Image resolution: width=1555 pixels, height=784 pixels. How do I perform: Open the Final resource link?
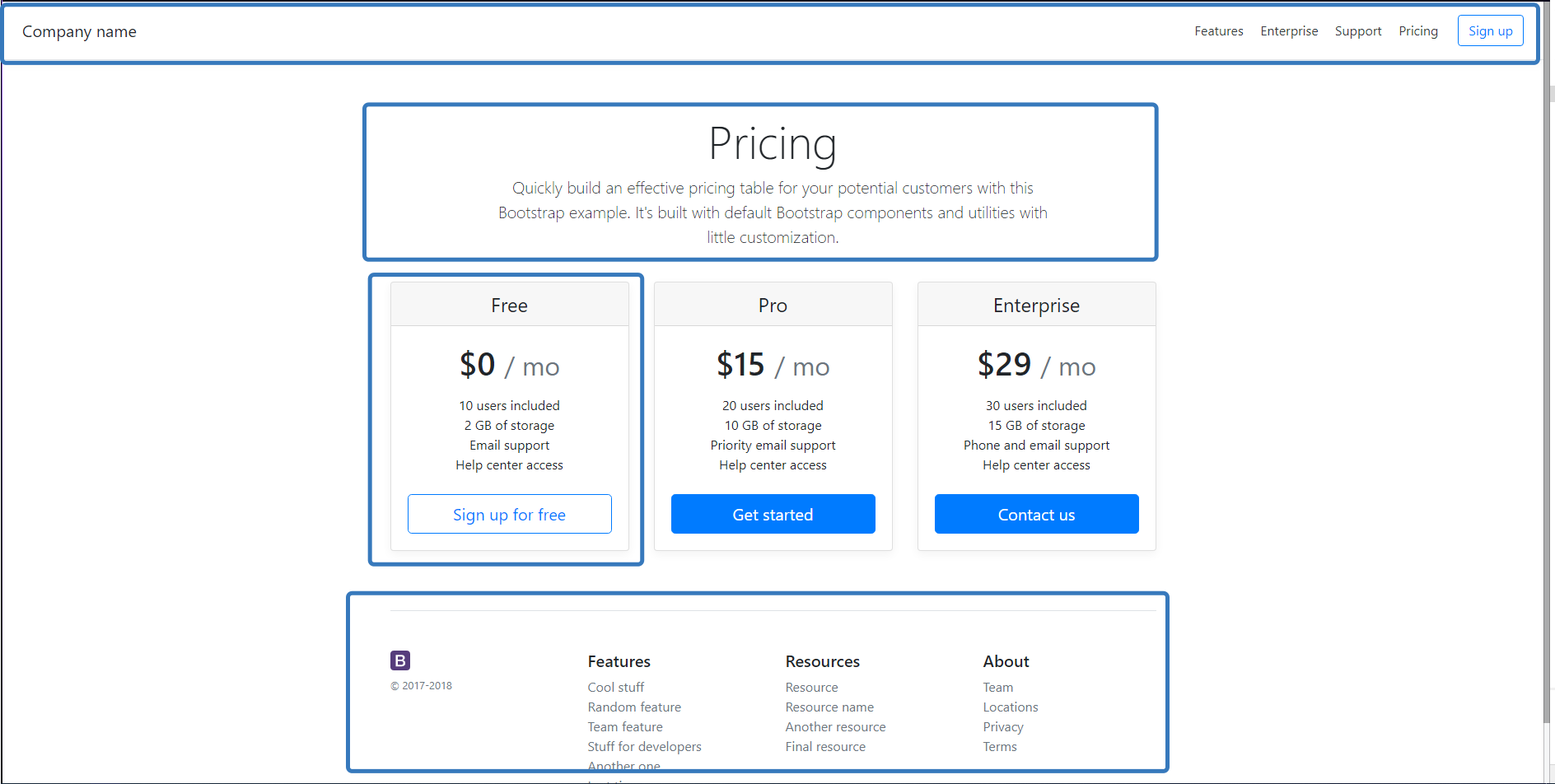(824, 746)
